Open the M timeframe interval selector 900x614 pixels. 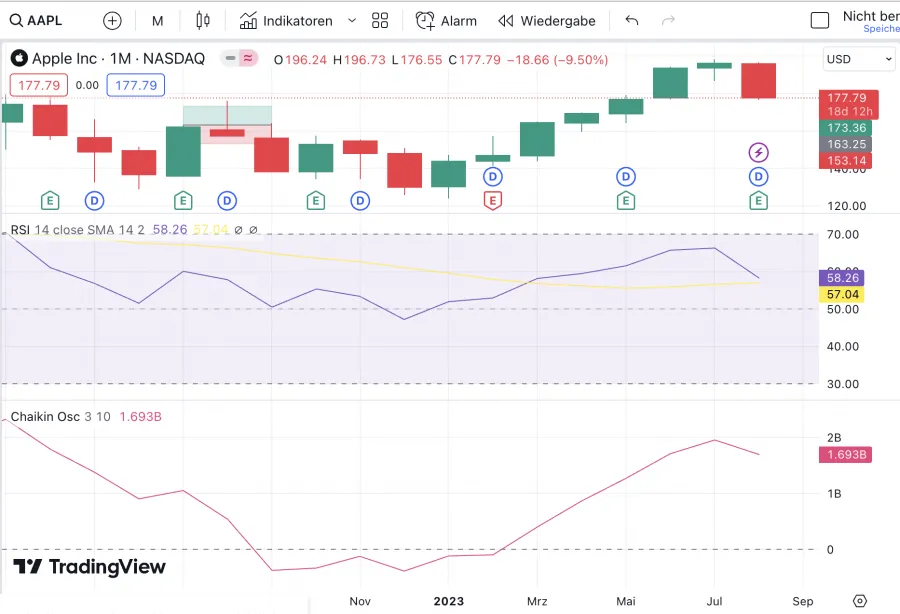tap(158, 20)
